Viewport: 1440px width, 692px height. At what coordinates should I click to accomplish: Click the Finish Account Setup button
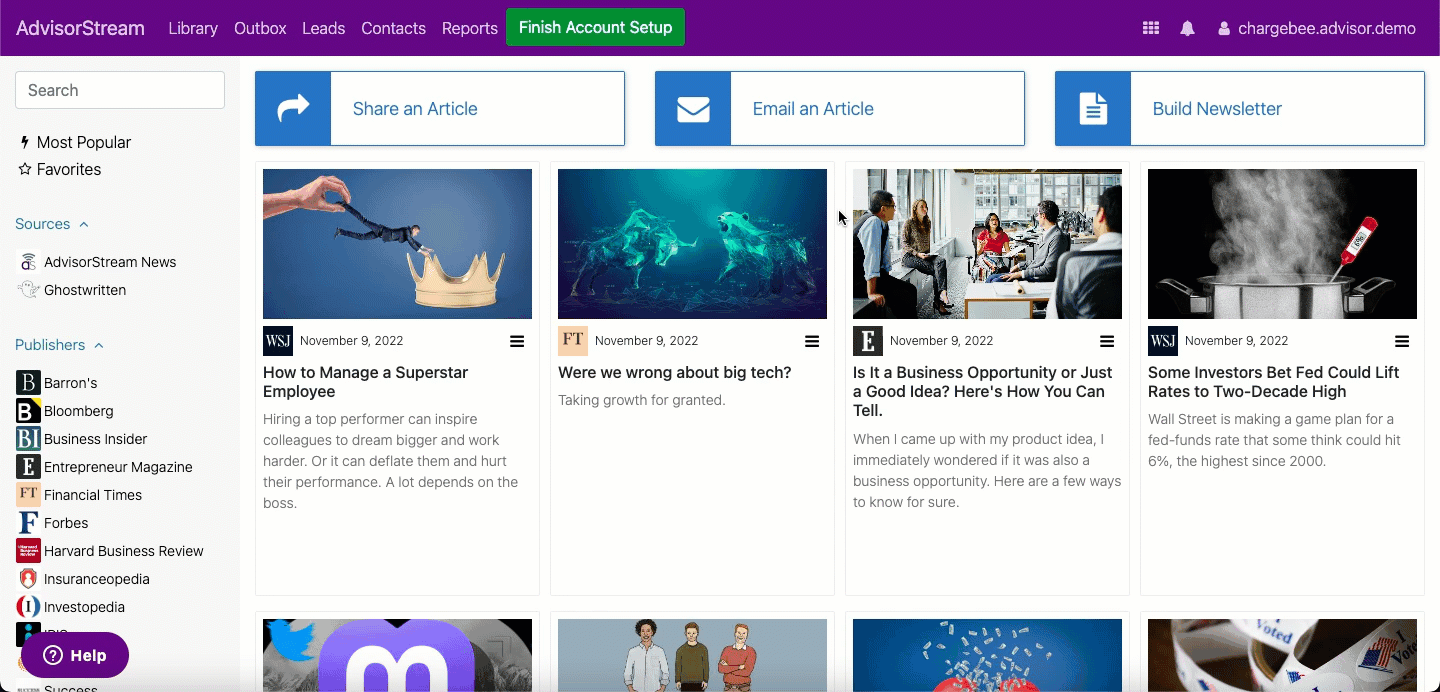[x=595, y=27]
